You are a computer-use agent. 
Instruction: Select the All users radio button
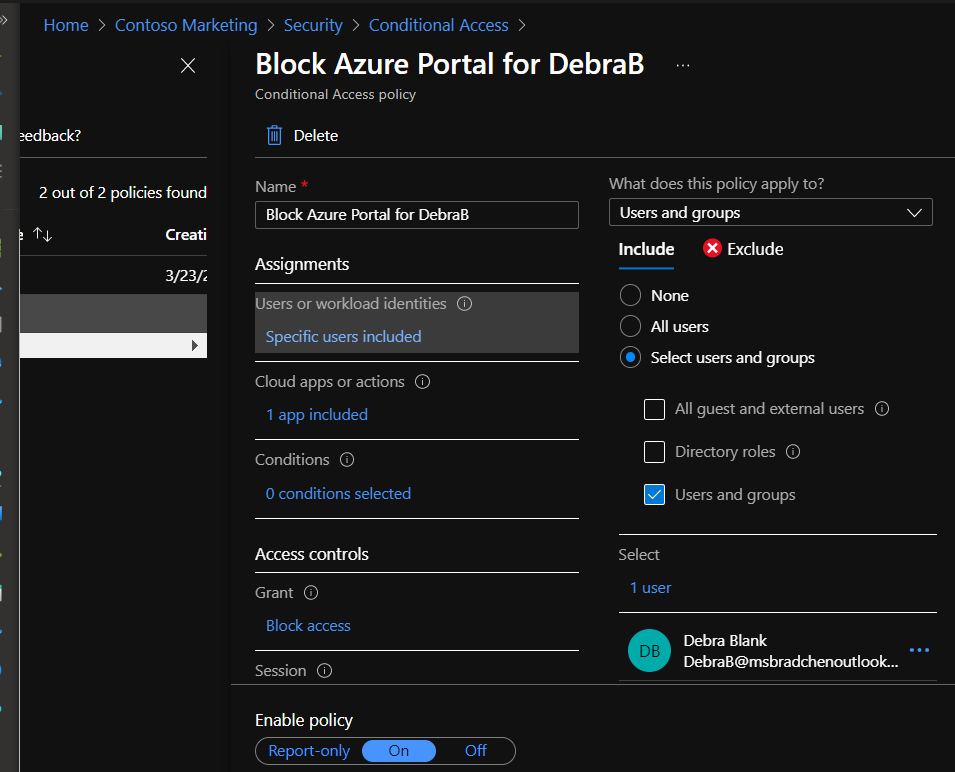[x=630, y=327]
